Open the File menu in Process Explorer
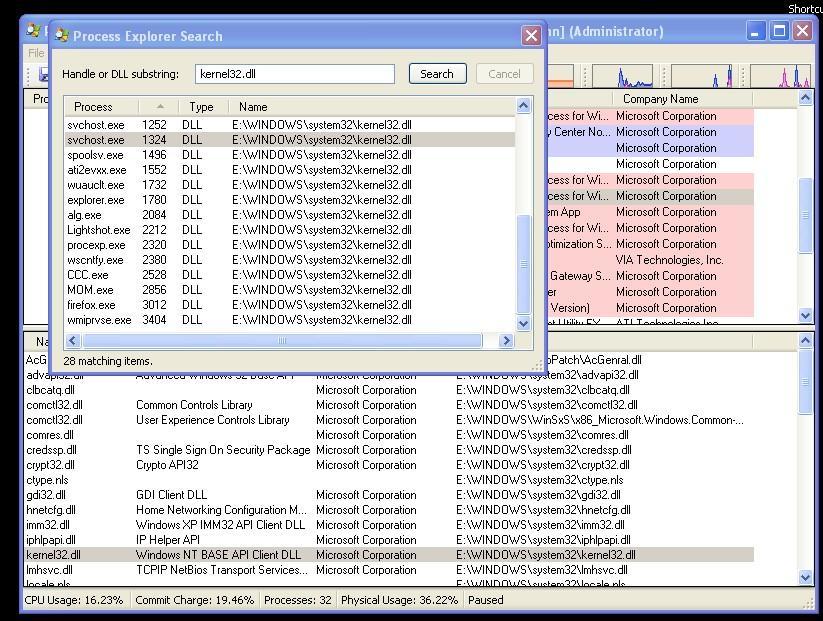 pos(36,53)
